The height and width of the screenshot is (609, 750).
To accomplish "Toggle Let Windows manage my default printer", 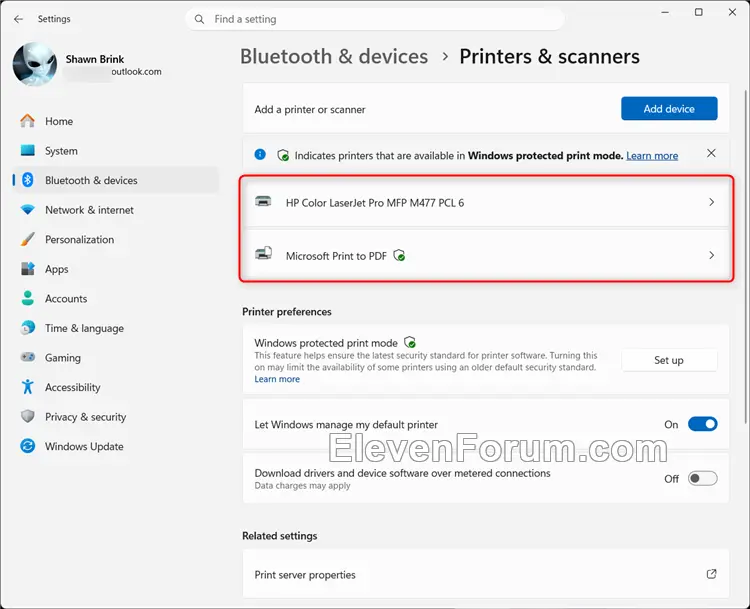I will click(702, 424).
